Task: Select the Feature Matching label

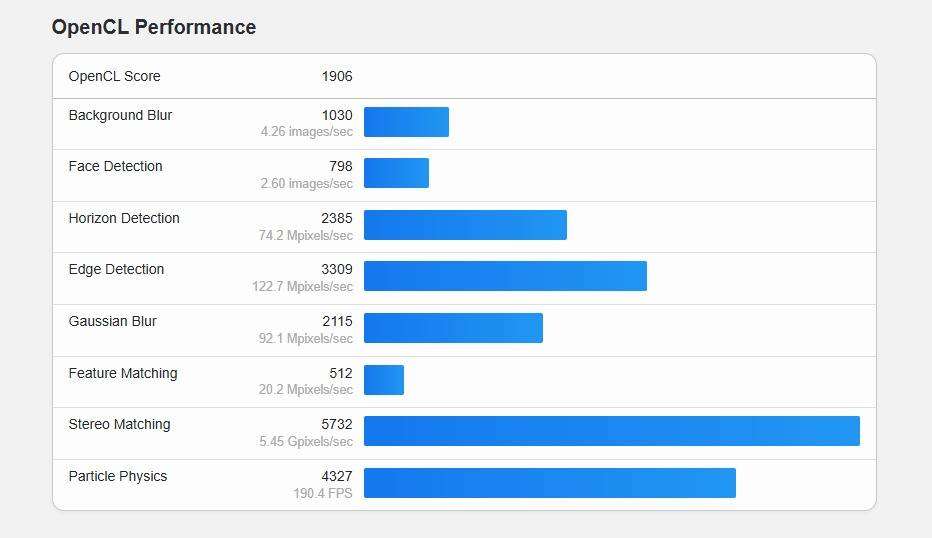Action: point(123,373)
